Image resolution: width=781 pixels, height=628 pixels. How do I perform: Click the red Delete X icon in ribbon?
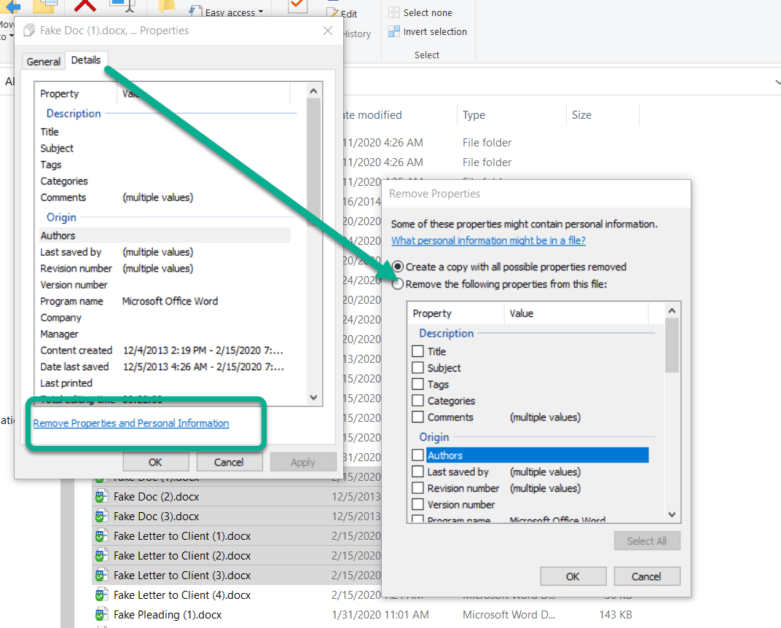[85, 5]
